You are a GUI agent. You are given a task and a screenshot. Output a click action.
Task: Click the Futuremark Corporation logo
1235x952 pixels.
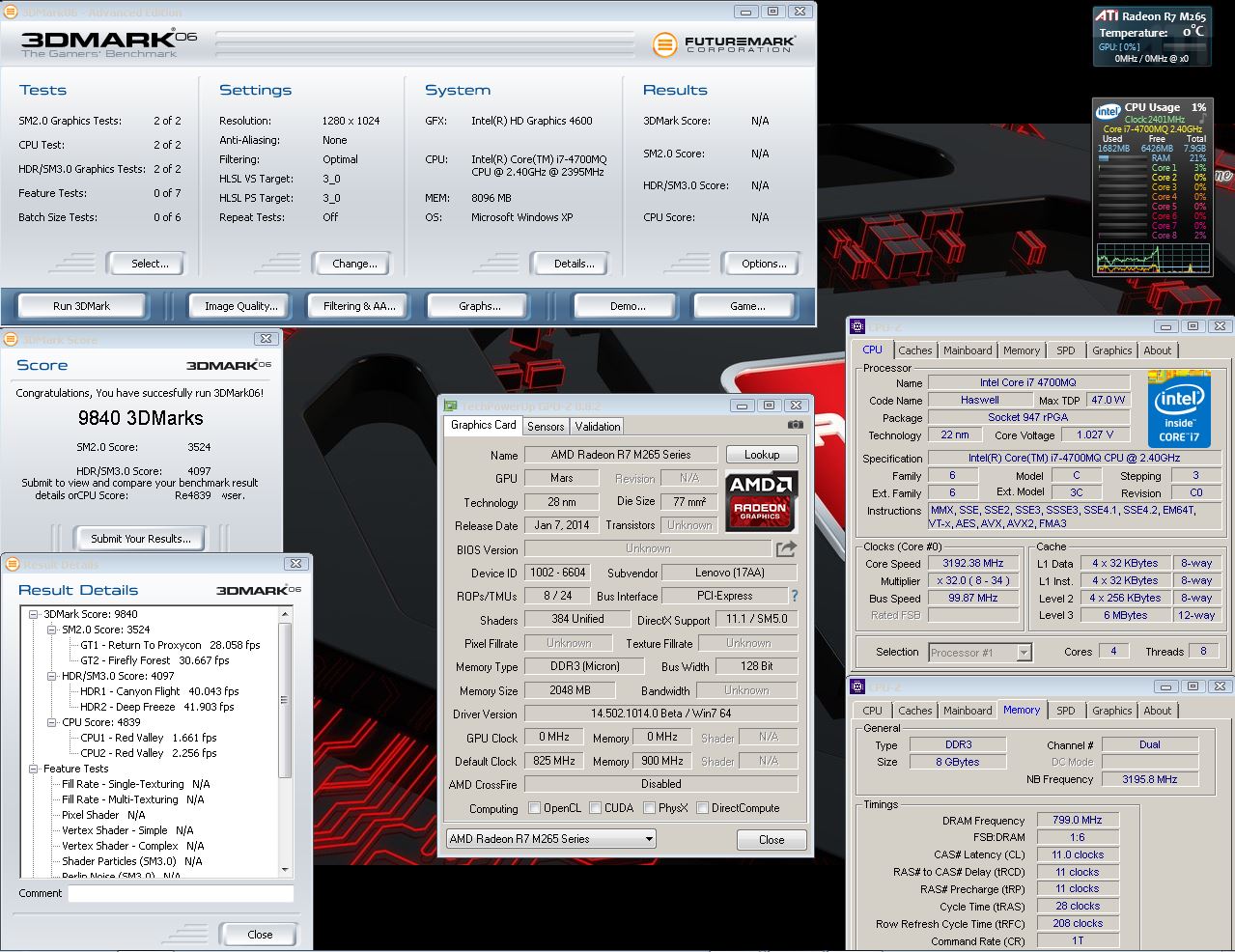(x=723, y=43)
